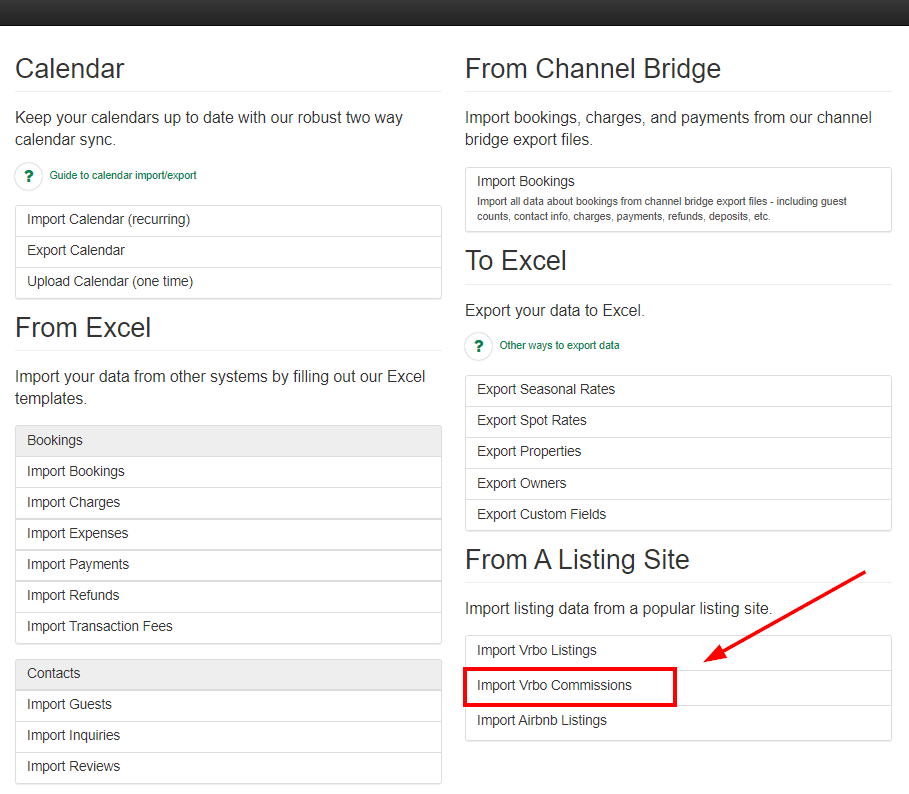Open Other ways to export data link
909x794 pixels.
559,346
